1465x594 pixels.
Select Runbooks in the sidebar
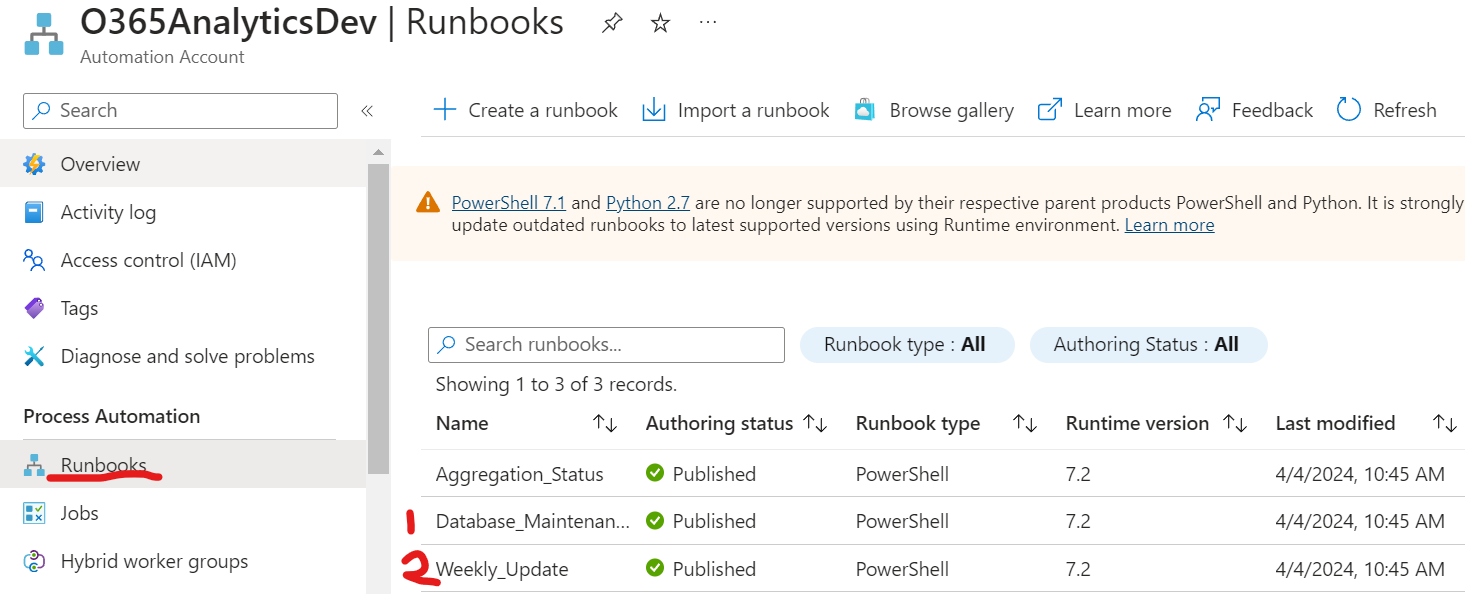[184, 465]
